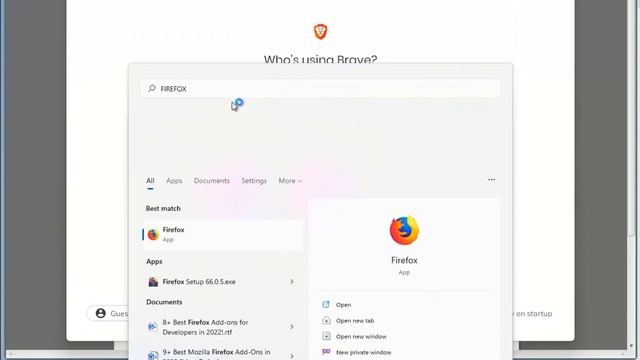The width and height of the screenshot is (640, 360).
Task: Click Open in Firefox preview actions
Action: (x=343, y=305)
